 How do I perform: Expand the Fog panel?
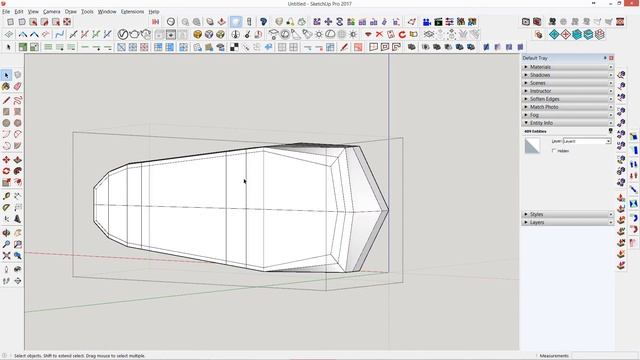click(568, 115)
